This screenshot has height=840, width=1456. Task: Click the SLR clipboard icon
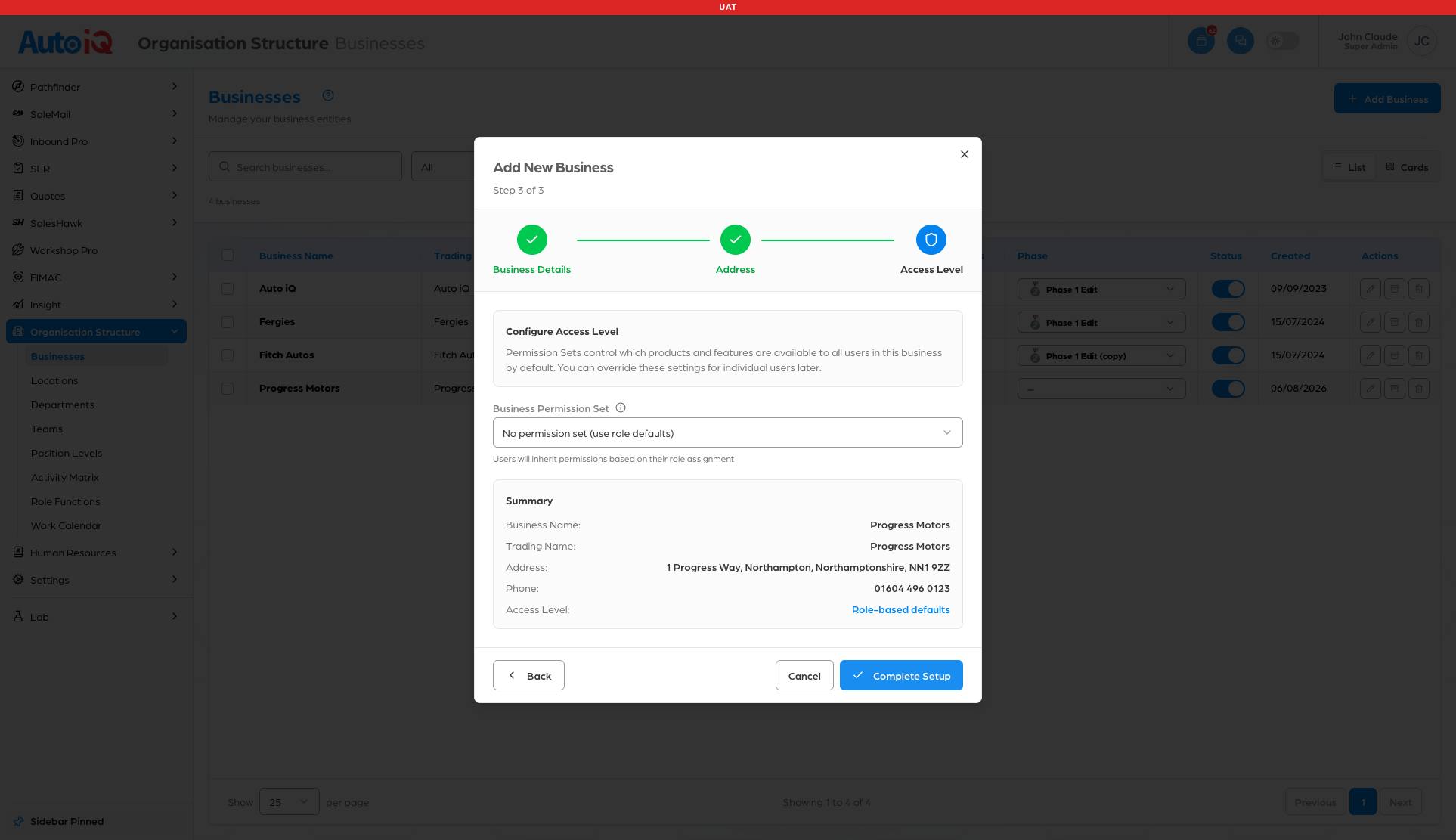(x=18, y=169)
